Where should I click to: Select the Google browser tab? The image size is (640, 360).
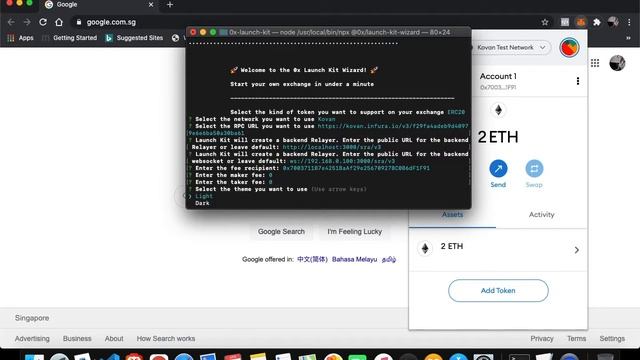[x=98, y=4]
